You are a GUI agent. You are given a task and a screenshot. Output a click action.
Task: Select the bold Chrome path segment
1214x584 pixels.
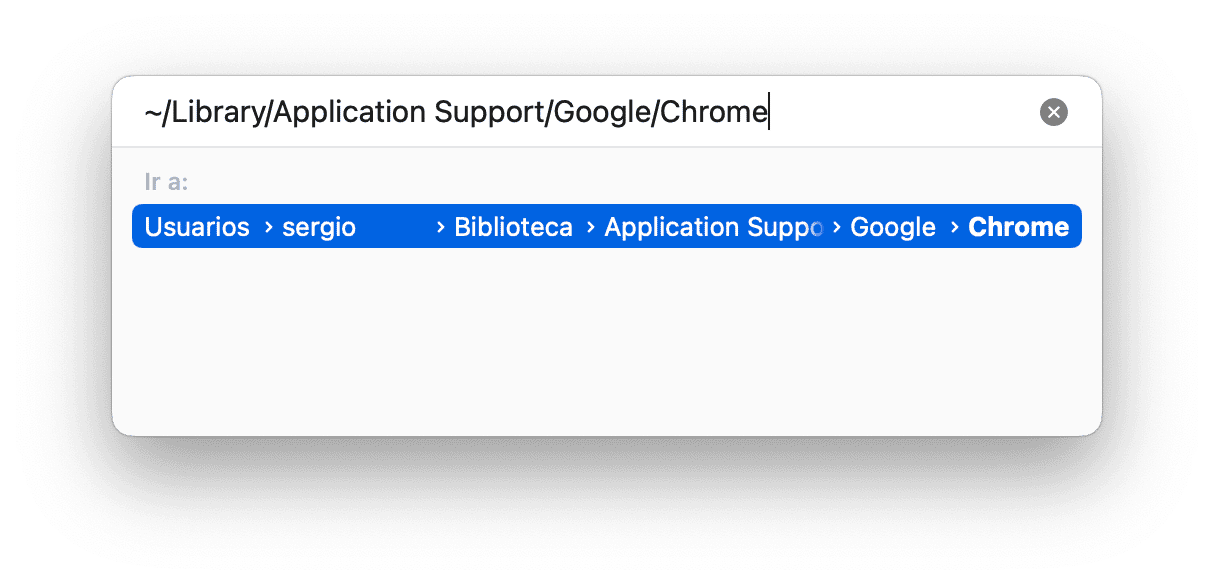[x=1018, y=227]
